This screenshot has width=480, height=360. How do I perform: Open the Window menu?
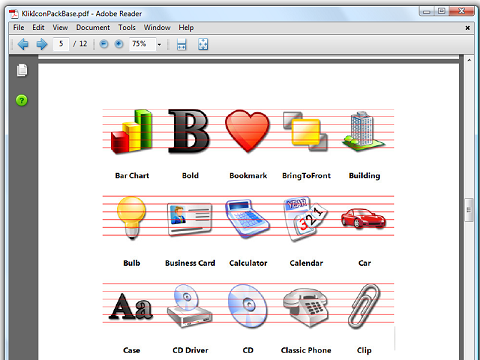tap(157, 27)
